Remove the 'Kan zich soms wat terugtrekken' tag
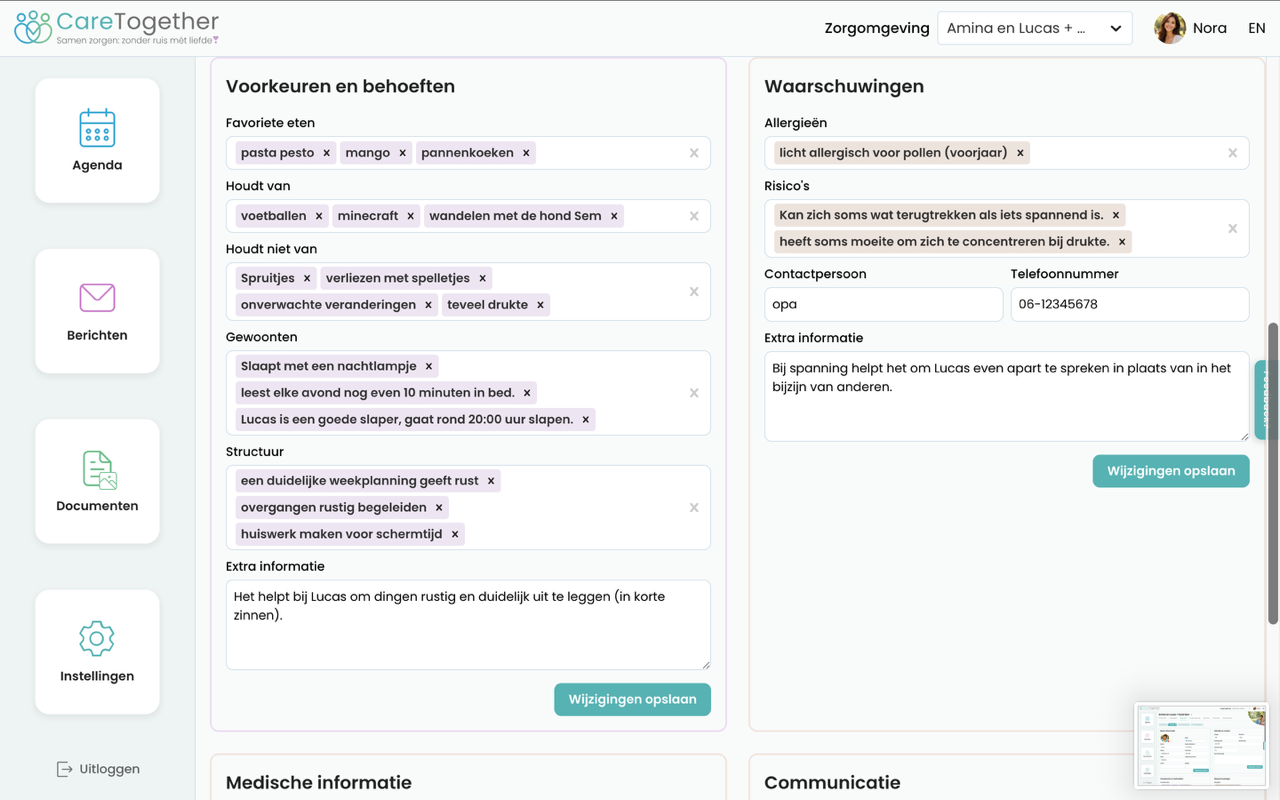This screenshot has height=800, width=1280. 1116,215
